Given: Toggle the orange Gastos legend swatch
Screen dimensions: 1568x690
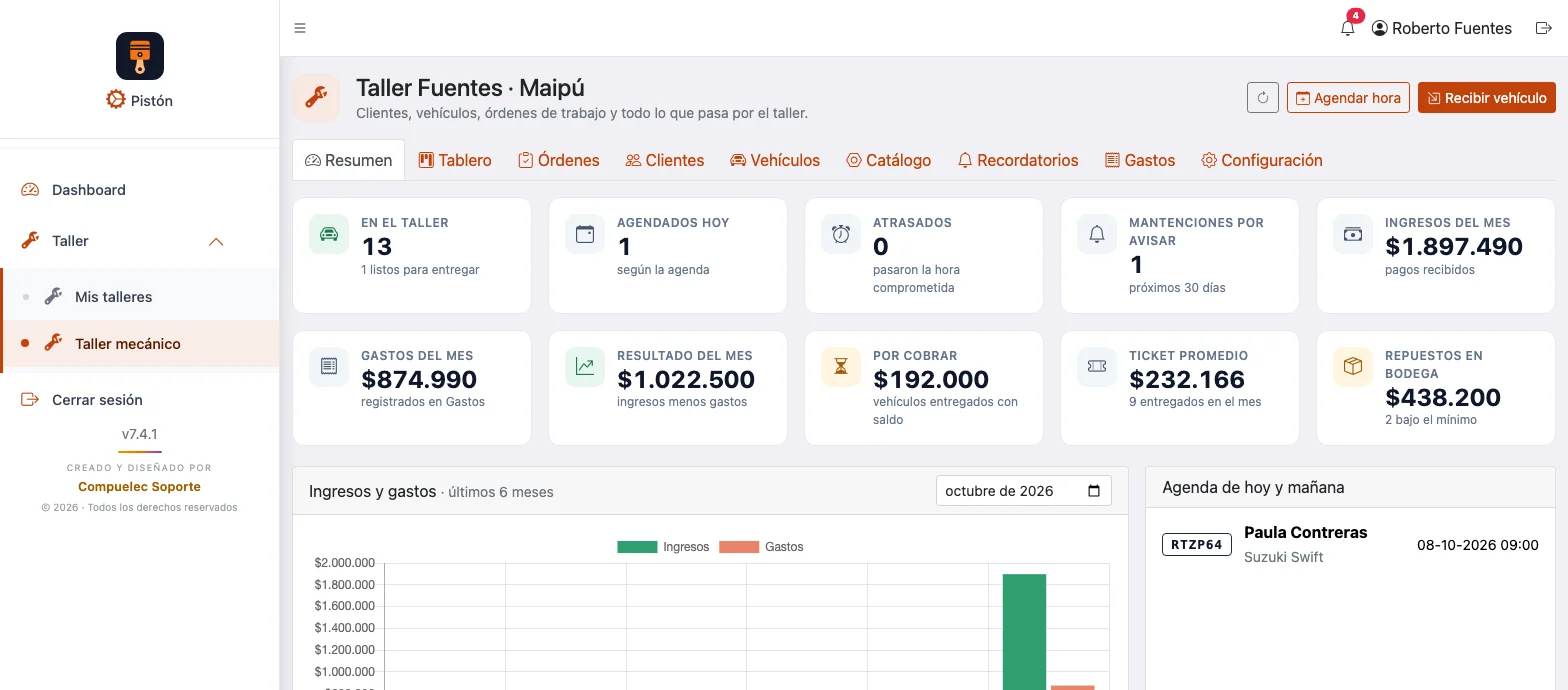Looking at the screenshot, I should click(739, 547).
